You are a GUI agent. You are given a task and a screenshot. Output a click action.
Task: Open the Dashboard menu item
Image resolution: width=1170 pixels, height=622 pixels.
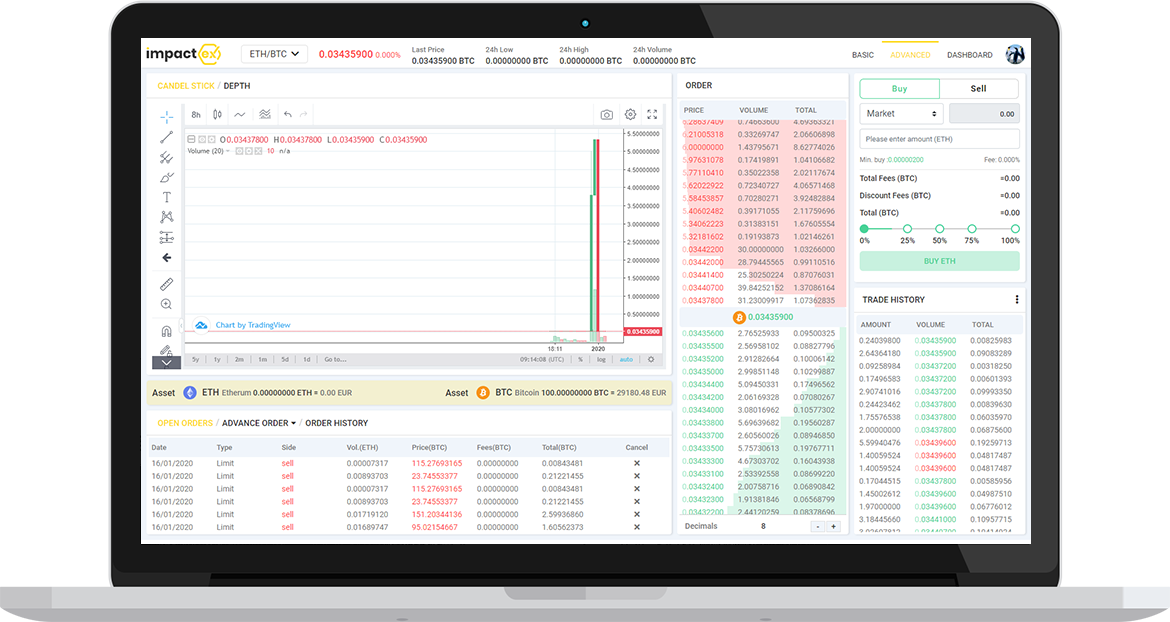click(x=969, y=55)
